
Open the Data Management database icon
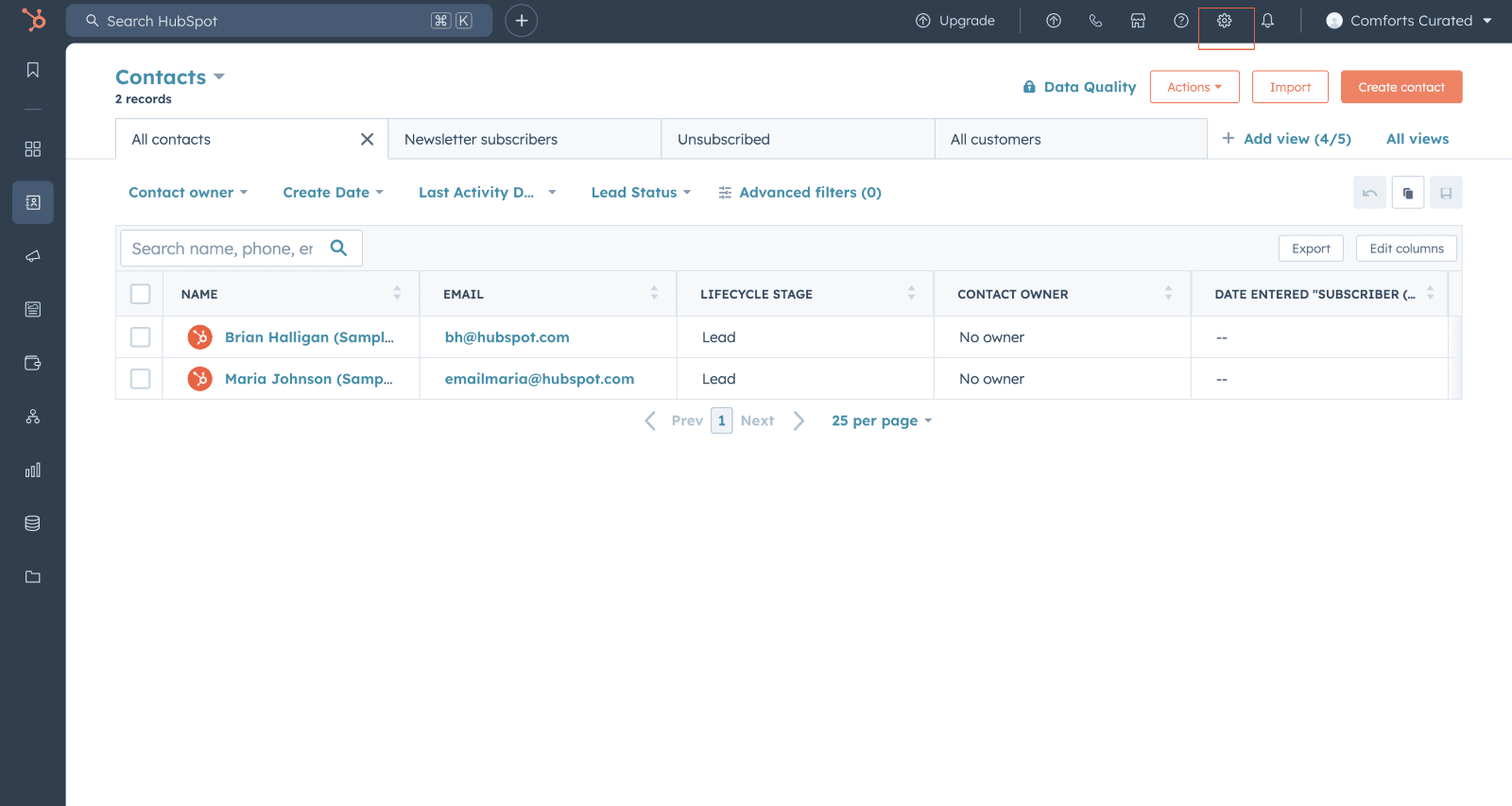(33, 523)
